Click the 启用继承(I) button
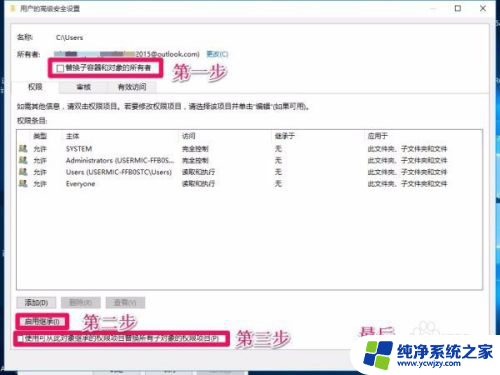The height and width of the screenshot is (375, 500). pyautogui.click(x=42, y=321)
